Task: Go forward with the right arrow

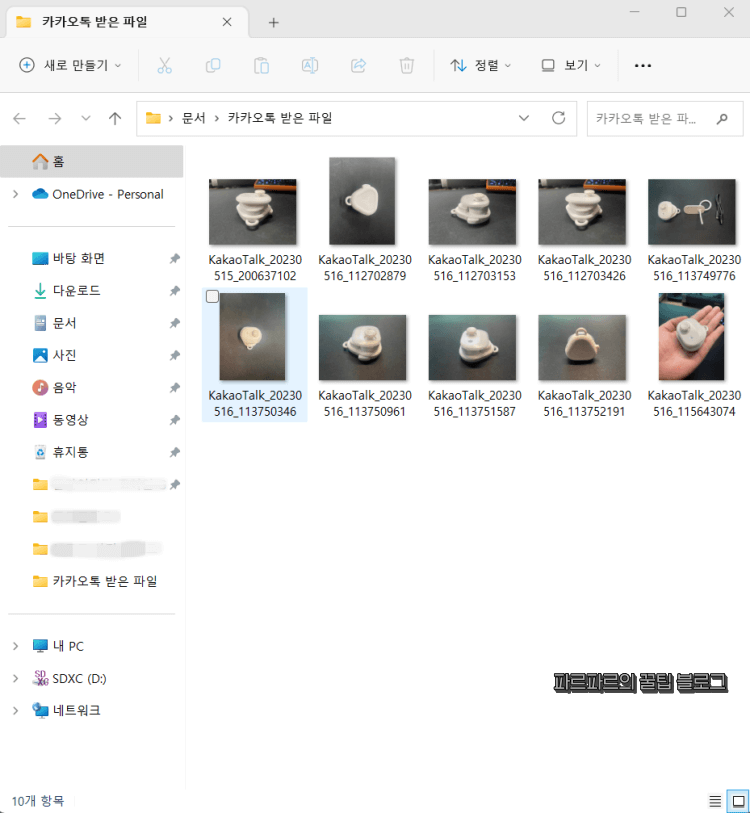Action: [54, 119]
